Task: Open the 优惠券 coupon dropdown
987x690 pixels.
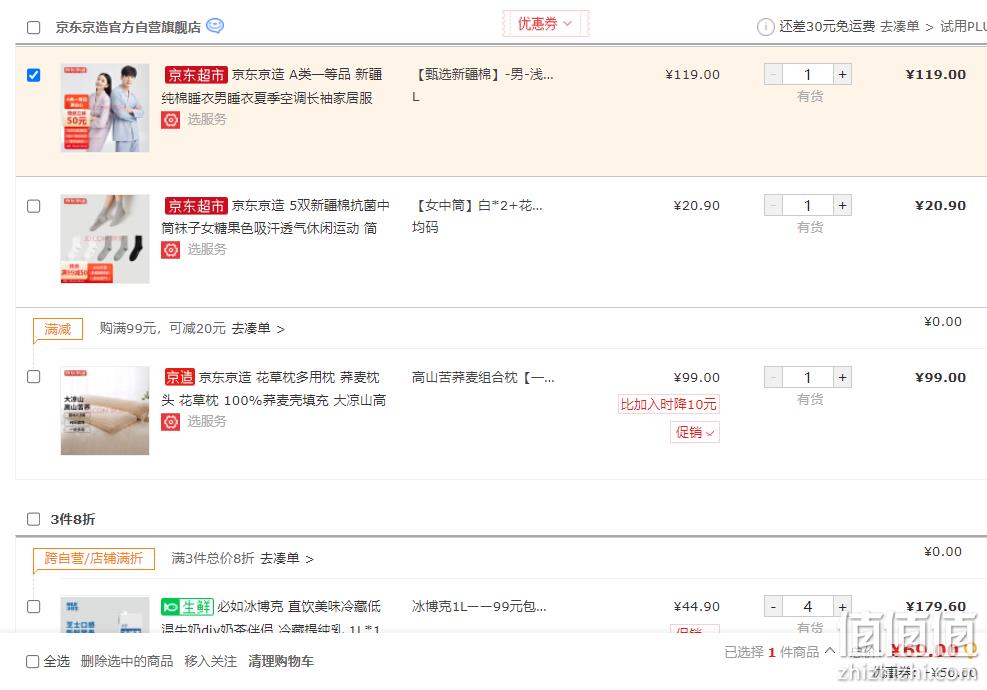Action: click(545, 24)
